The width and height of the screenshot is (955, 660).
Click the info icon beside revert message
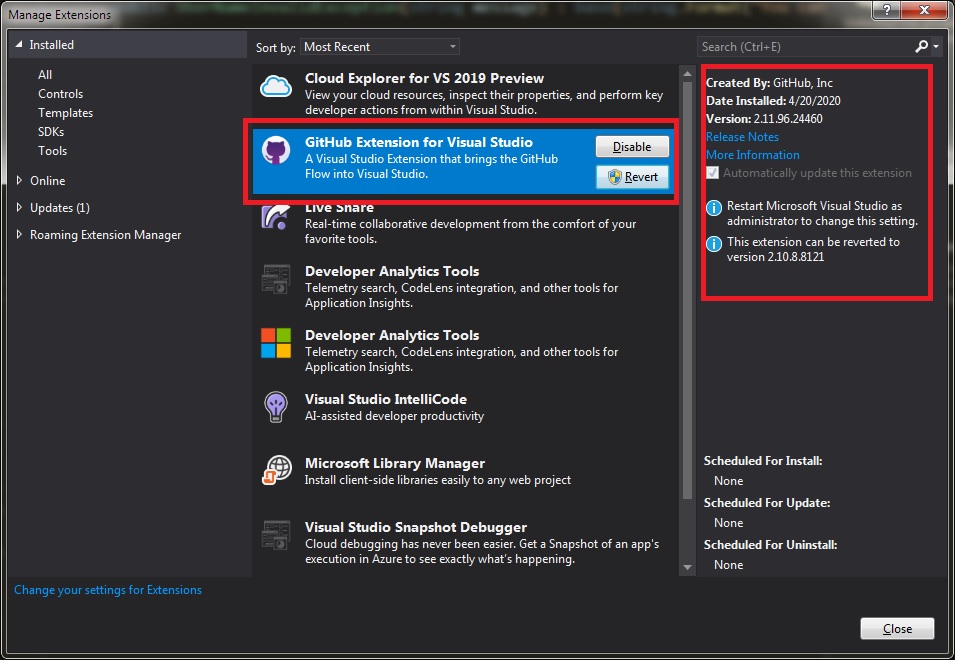tap(713, 244)
